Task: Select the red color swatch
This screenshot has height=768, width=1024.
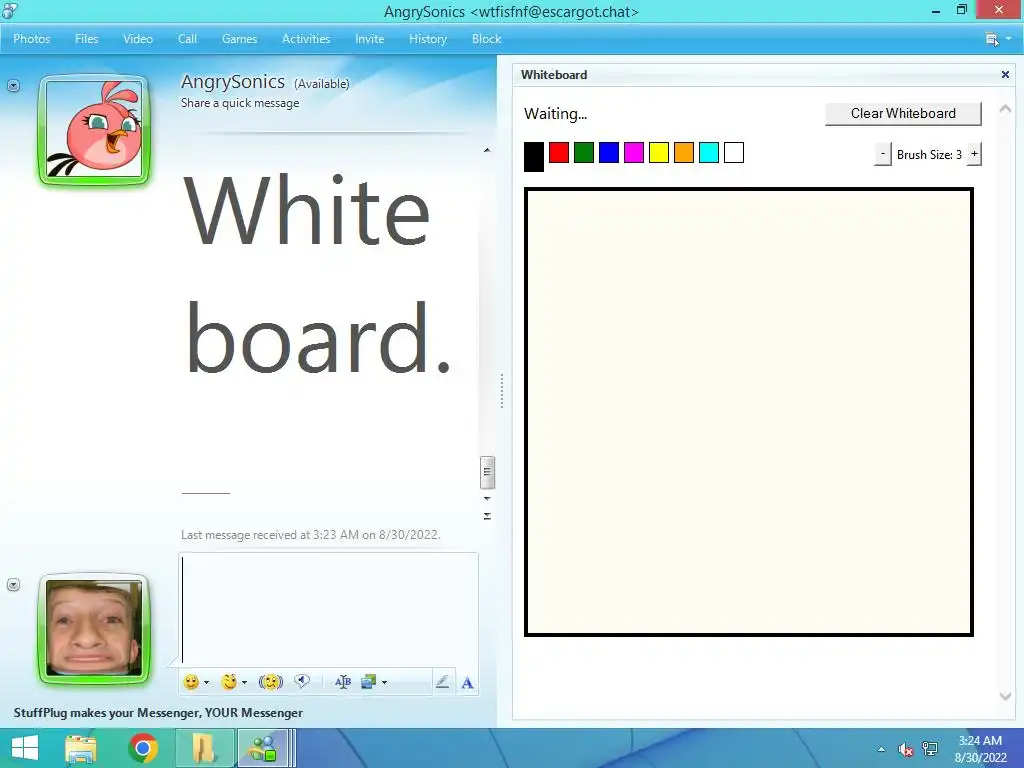Action: click(559, 153)
